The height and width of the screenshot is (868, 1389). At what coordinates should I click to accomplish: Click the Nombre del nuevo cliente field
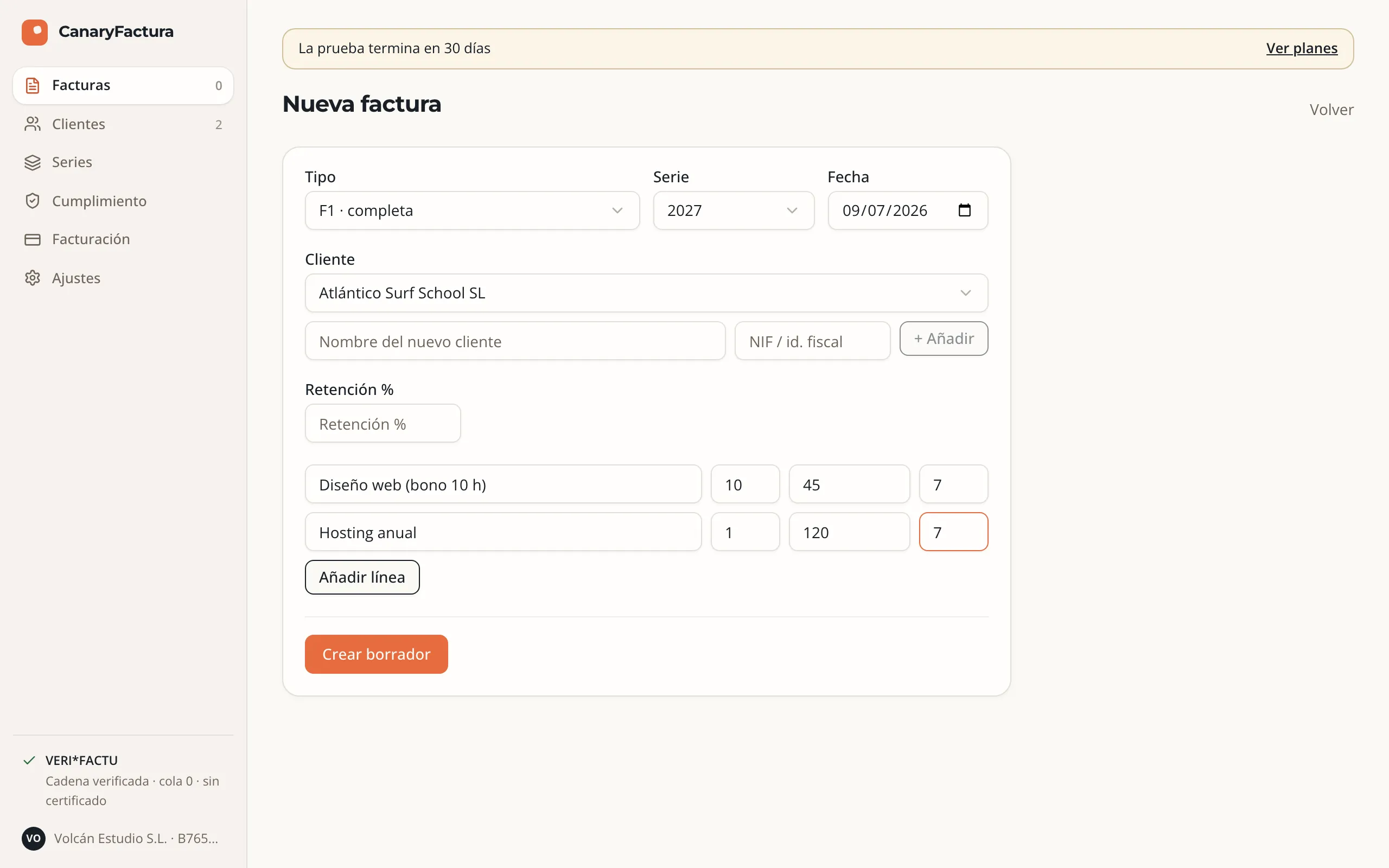pyautogui.click(x=515, y=341)
